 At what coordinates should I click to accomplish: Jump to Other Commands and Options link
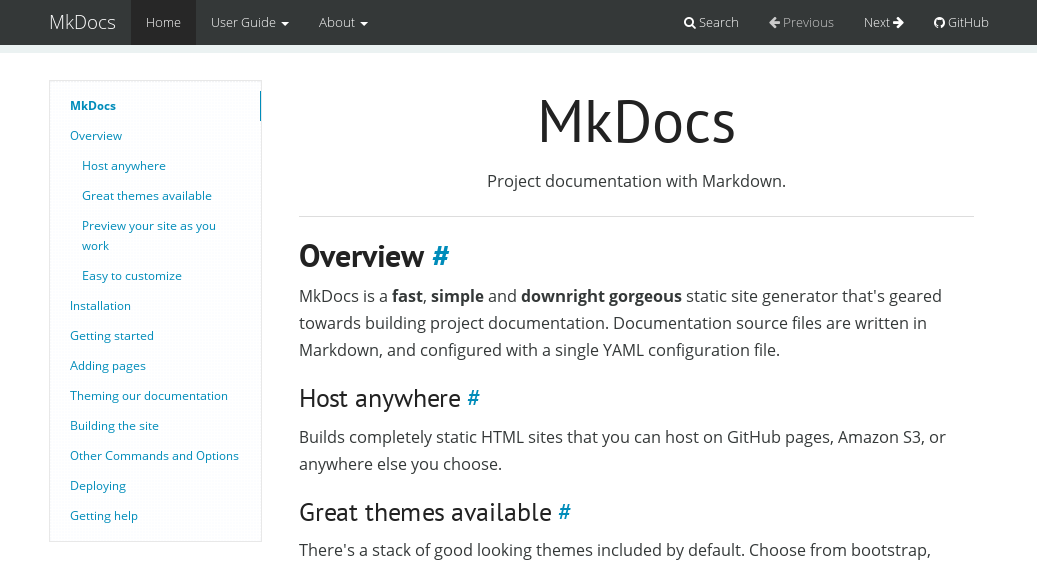point(154,456)
